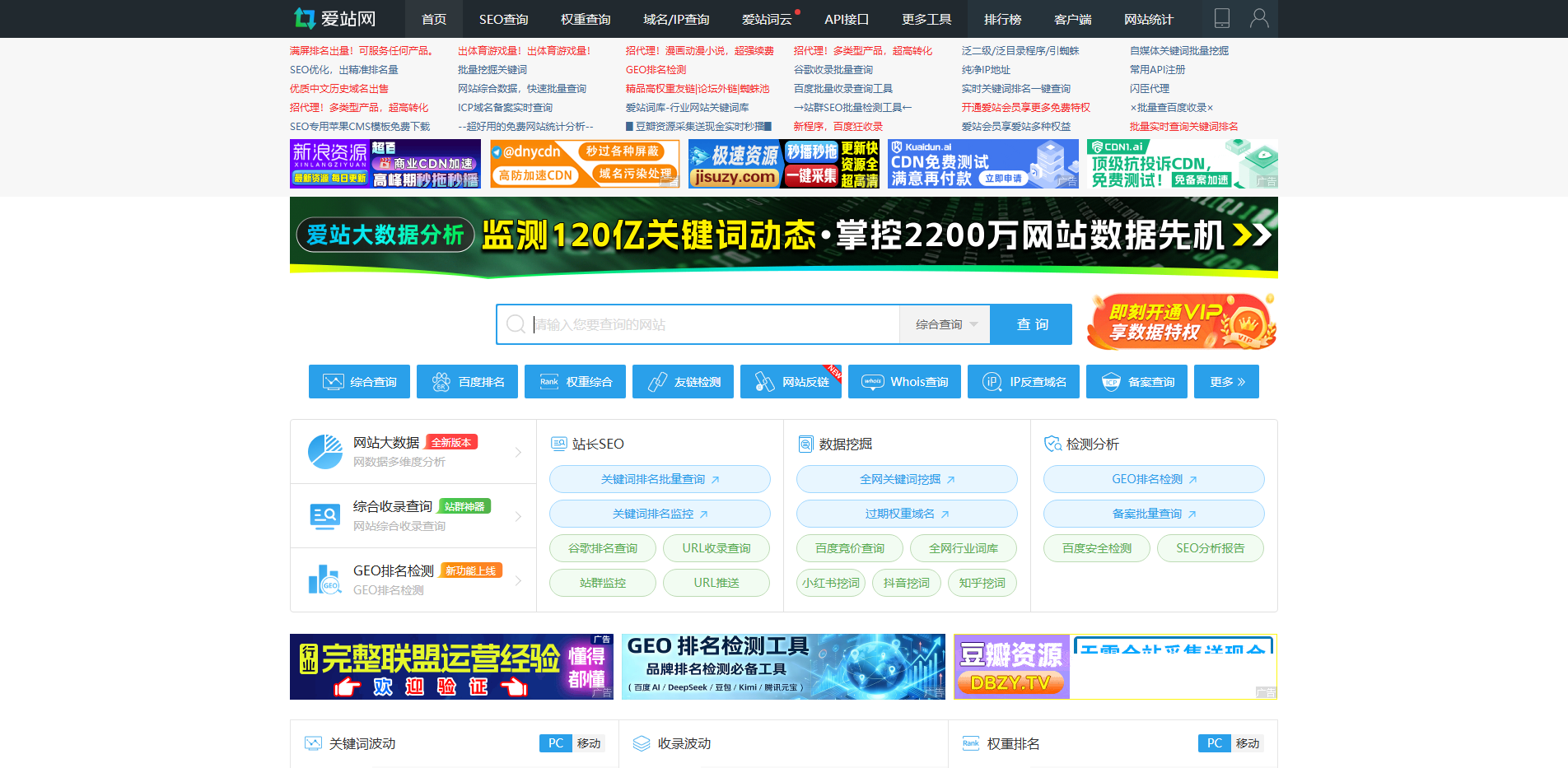The width and height of the screenshot is (1568, 768).
Task: Open the 权重综合 Rank tool
Action: 575,381
